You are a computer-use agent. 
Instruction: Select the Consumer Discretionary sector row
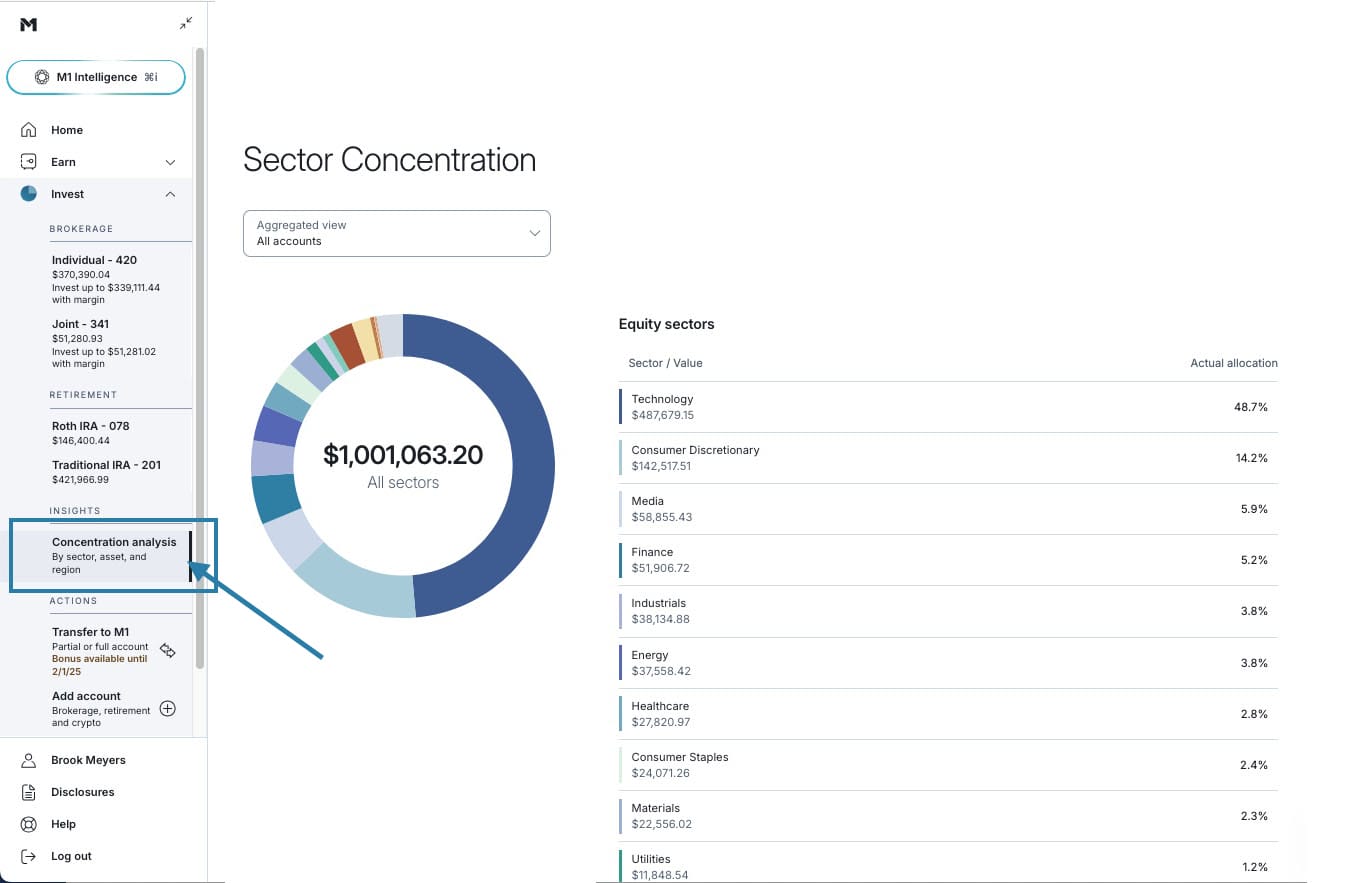coord(948,458)
